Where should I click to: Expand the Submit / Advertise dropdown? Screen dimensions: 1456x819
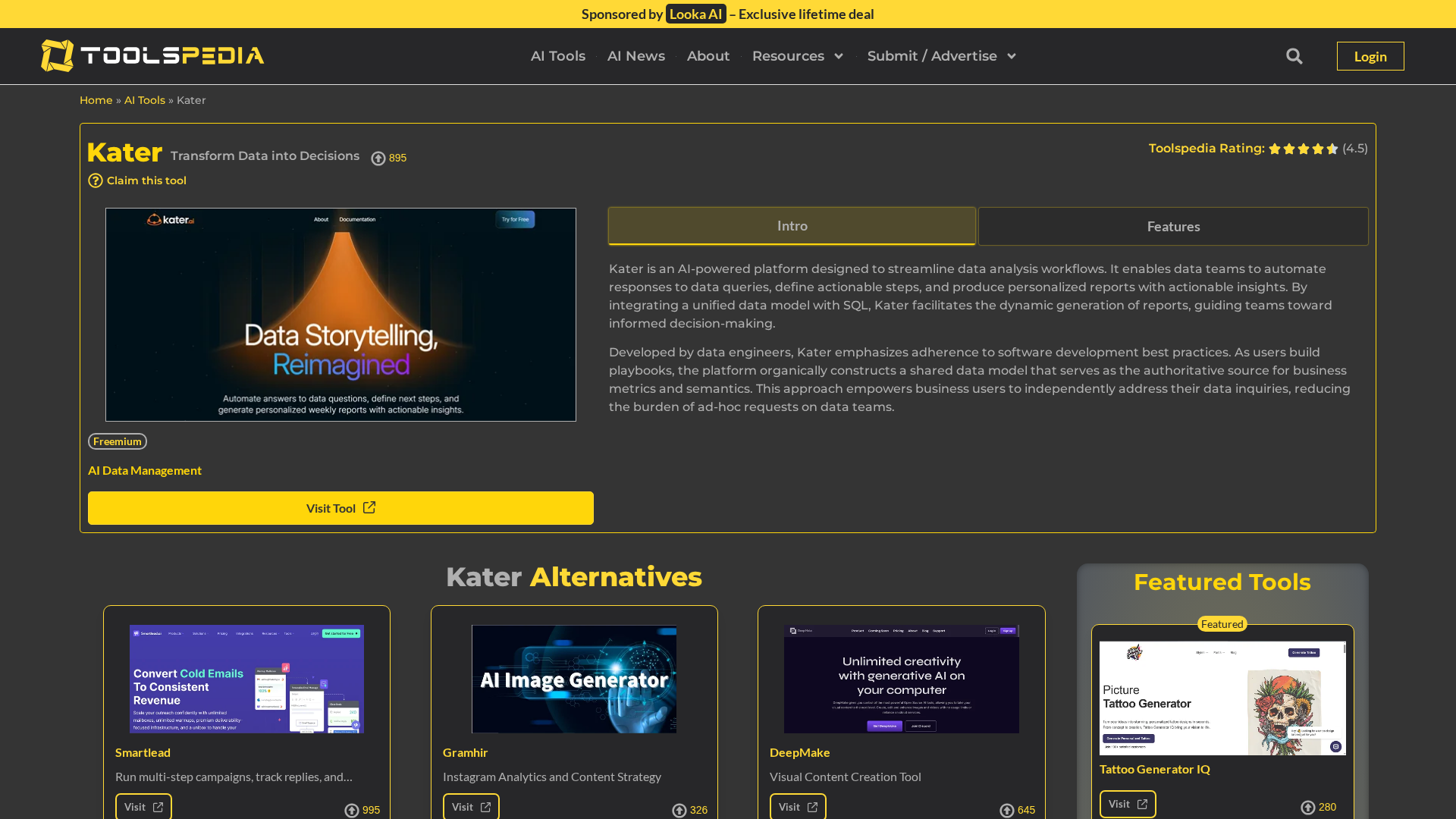(x=942, y=56)
